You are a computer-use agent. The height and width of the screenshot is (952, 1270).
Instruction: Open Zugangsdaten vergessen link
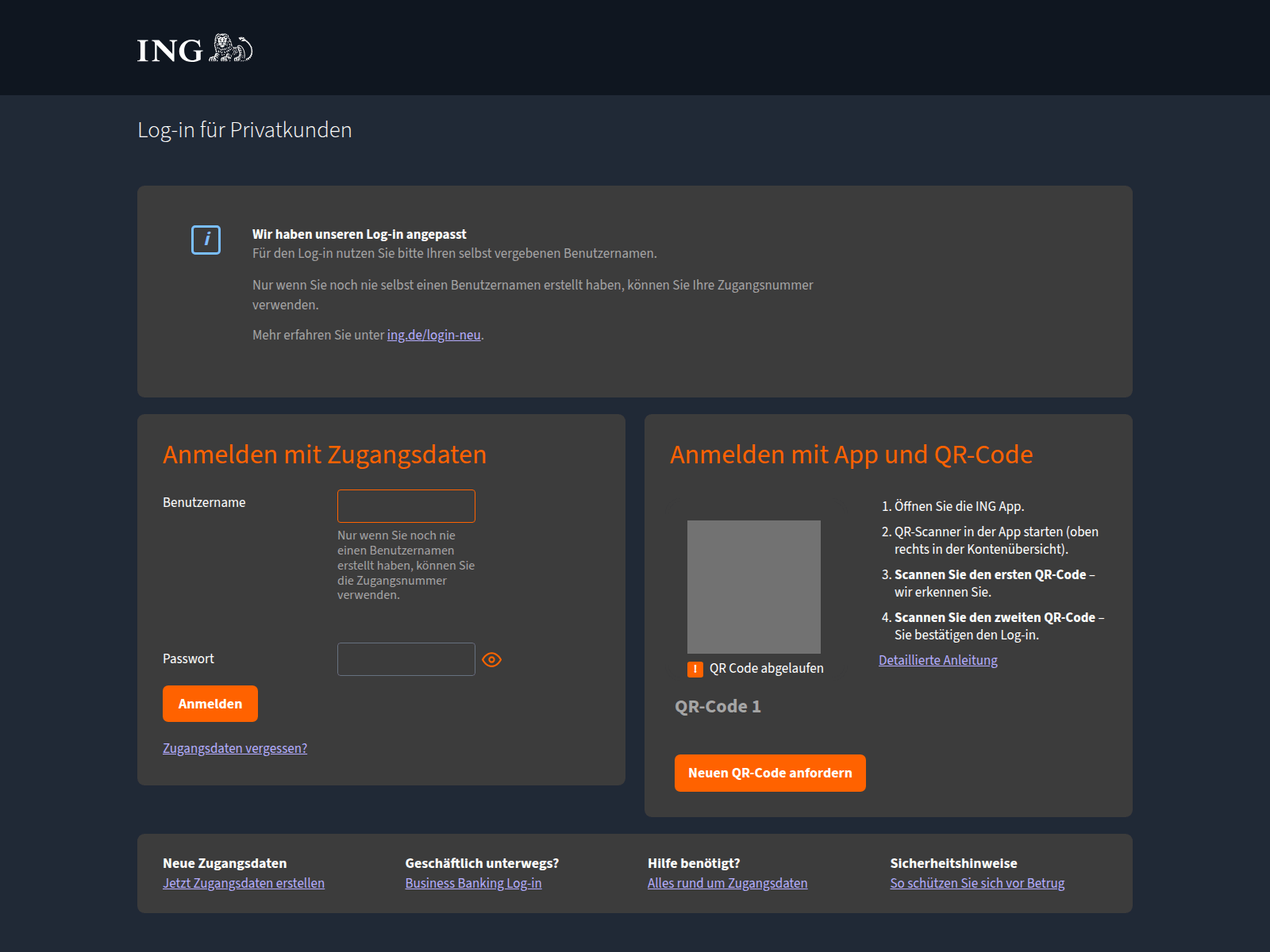coord(235,748)
